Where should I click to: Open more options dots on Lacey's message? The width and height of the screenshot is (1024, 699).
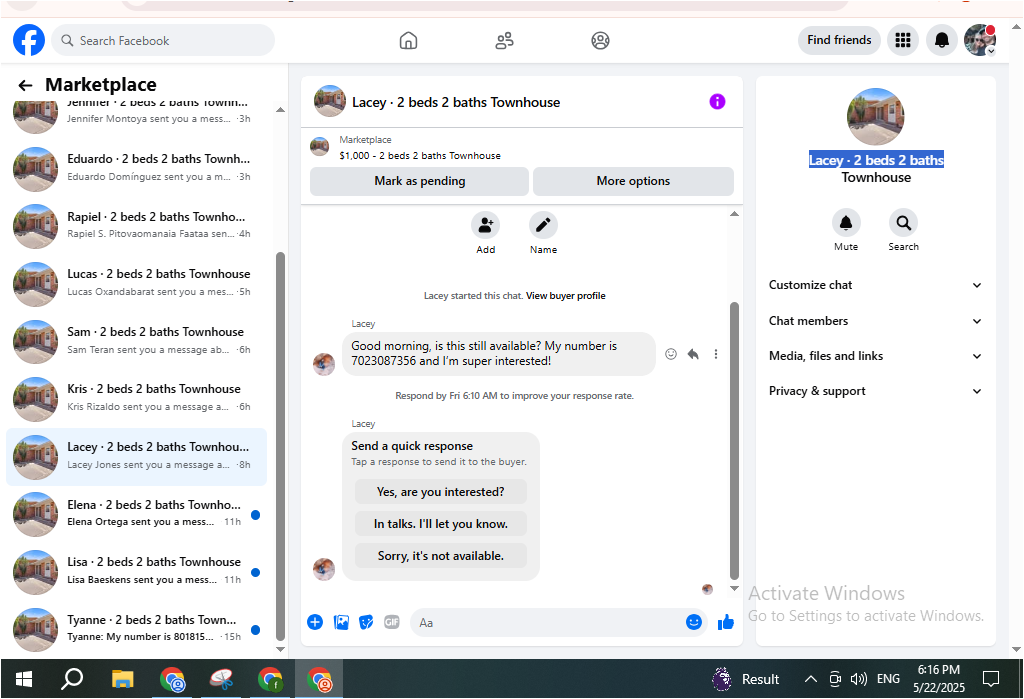pyautogui.click(x=716, y=354)
